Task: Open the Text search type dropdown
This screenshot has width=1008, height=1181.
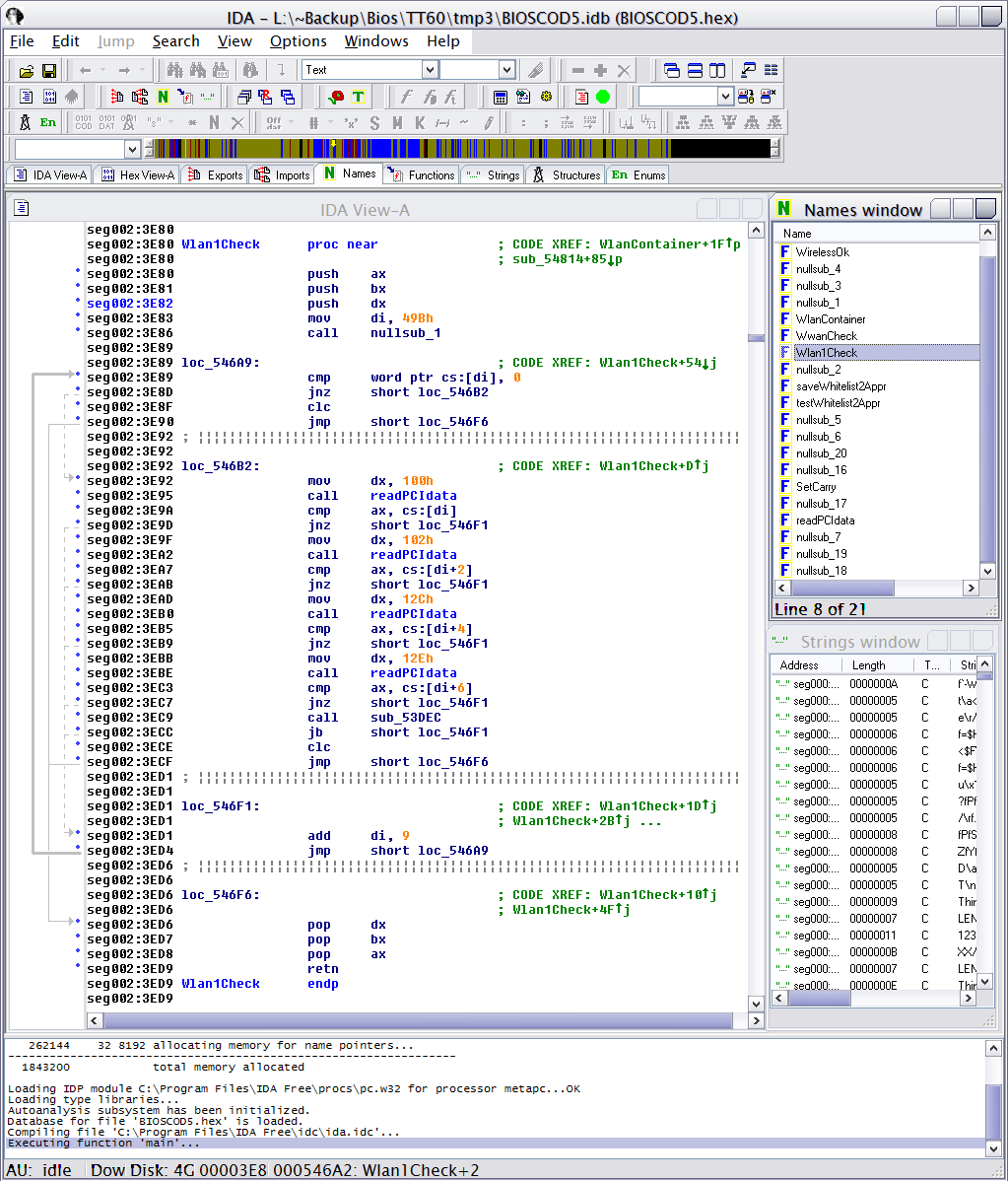Action: (x=430, y=70)
